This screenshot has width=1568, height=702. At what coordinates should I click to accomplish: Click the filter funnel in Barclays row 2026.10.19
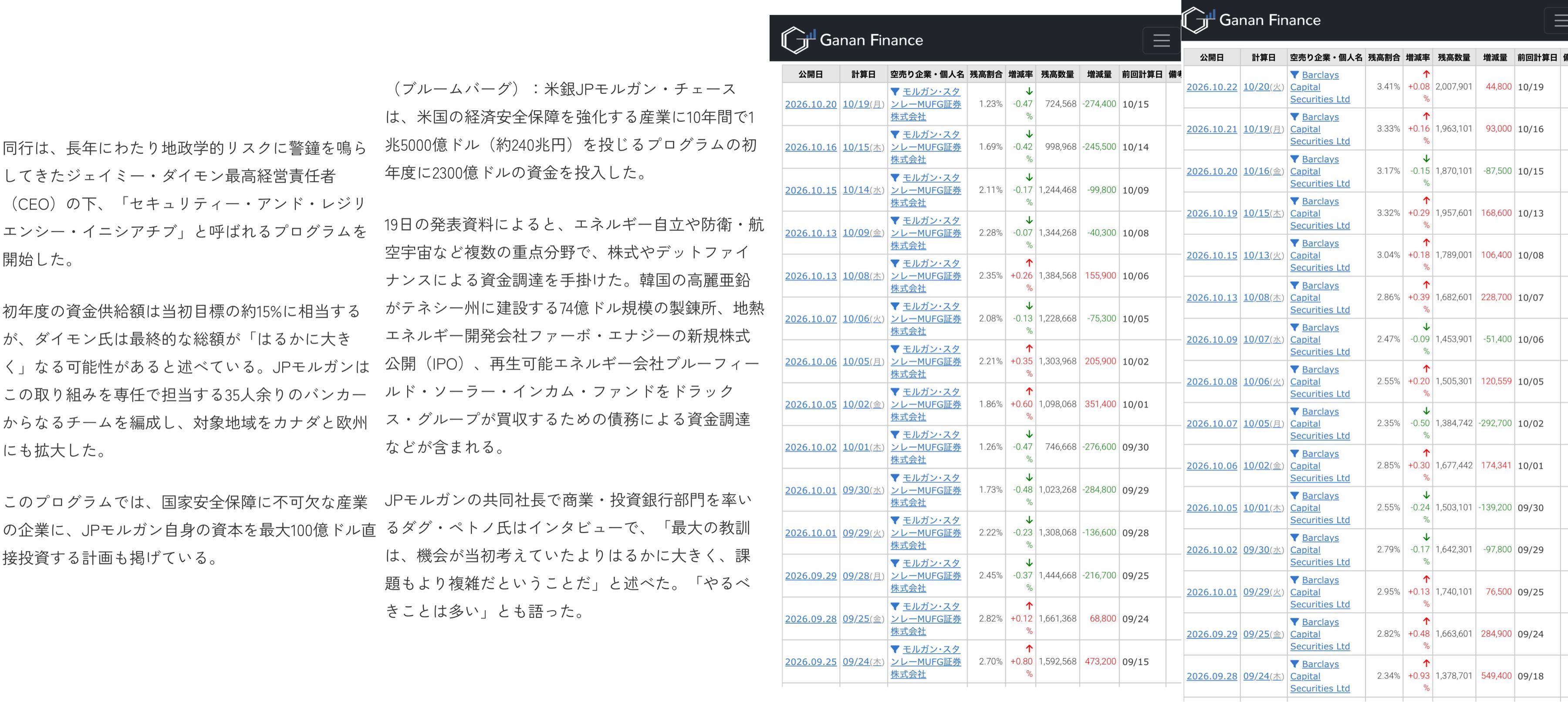point(1295,201)
